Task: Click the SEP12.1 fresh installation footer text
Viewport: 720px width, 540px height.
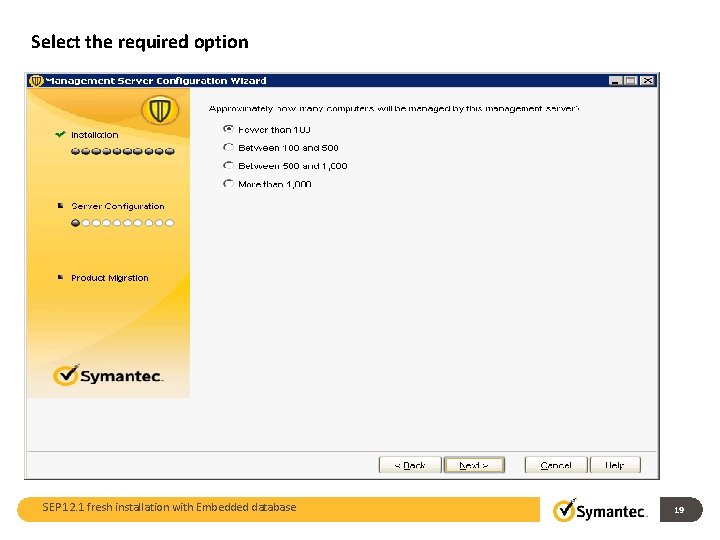Action: click(169, 507)
